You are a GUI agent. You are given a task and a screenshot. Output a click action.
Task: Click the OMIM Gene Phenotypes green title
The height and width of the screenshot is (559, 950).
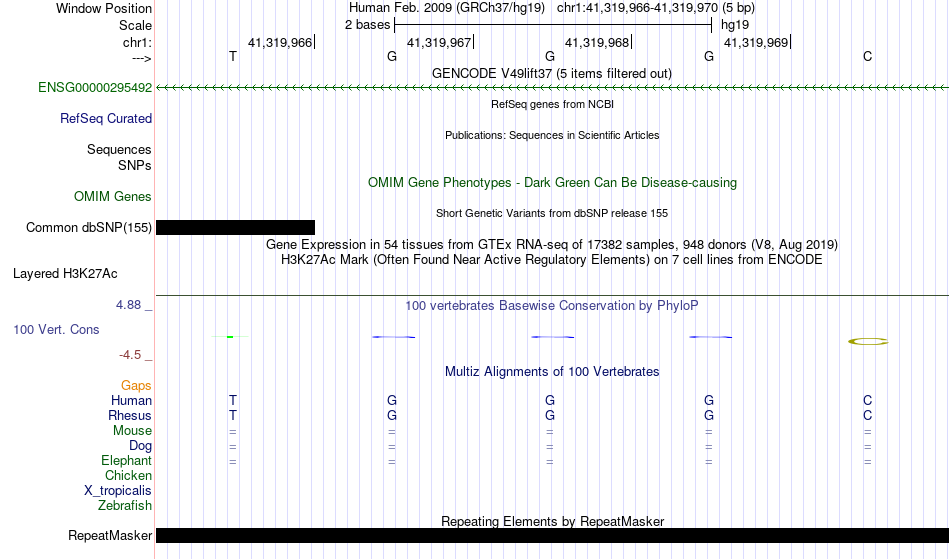[x=553, y=183]
